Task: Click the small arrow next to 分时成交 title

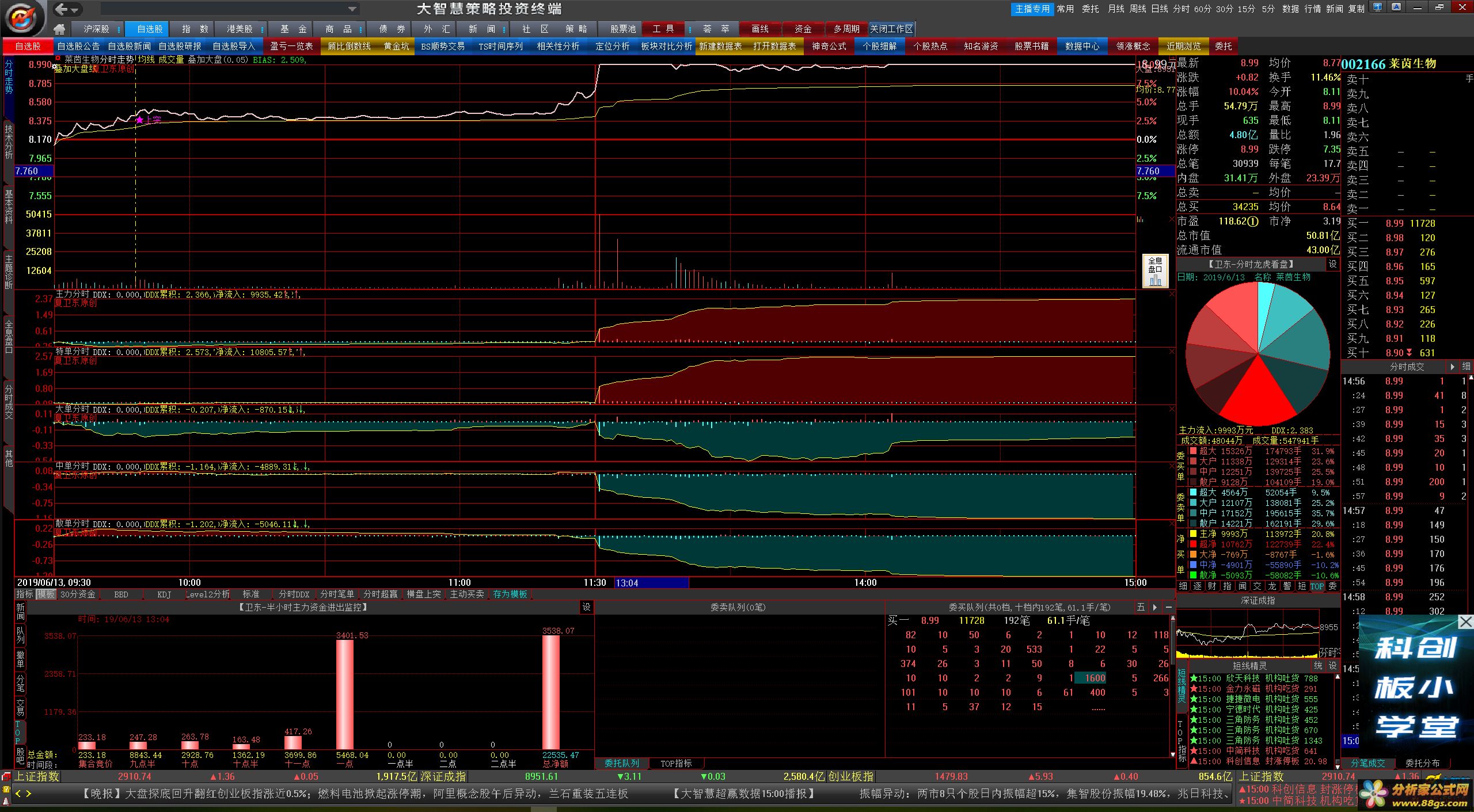Action: [1452, 366]
